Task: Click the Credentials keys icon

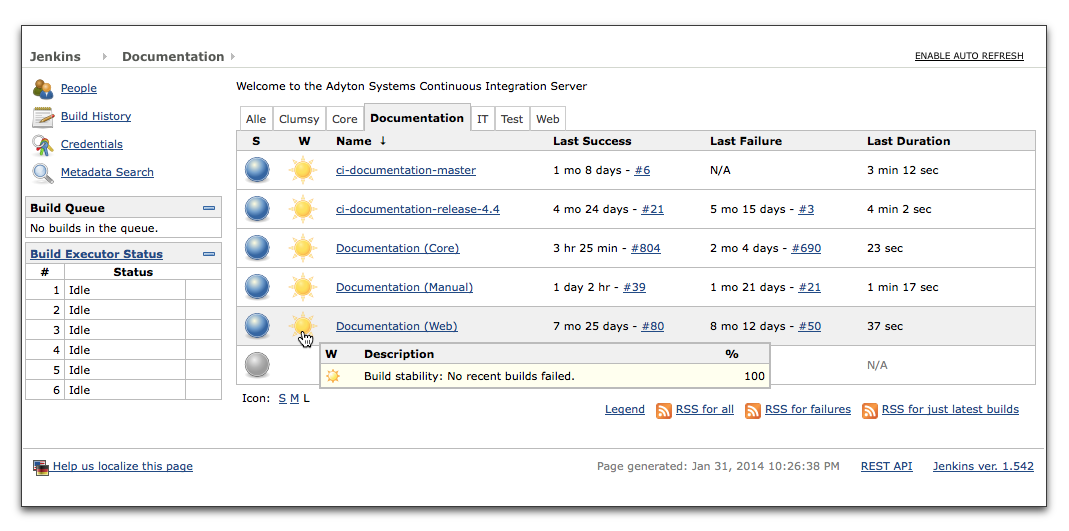Action: (x=43, y=145)
